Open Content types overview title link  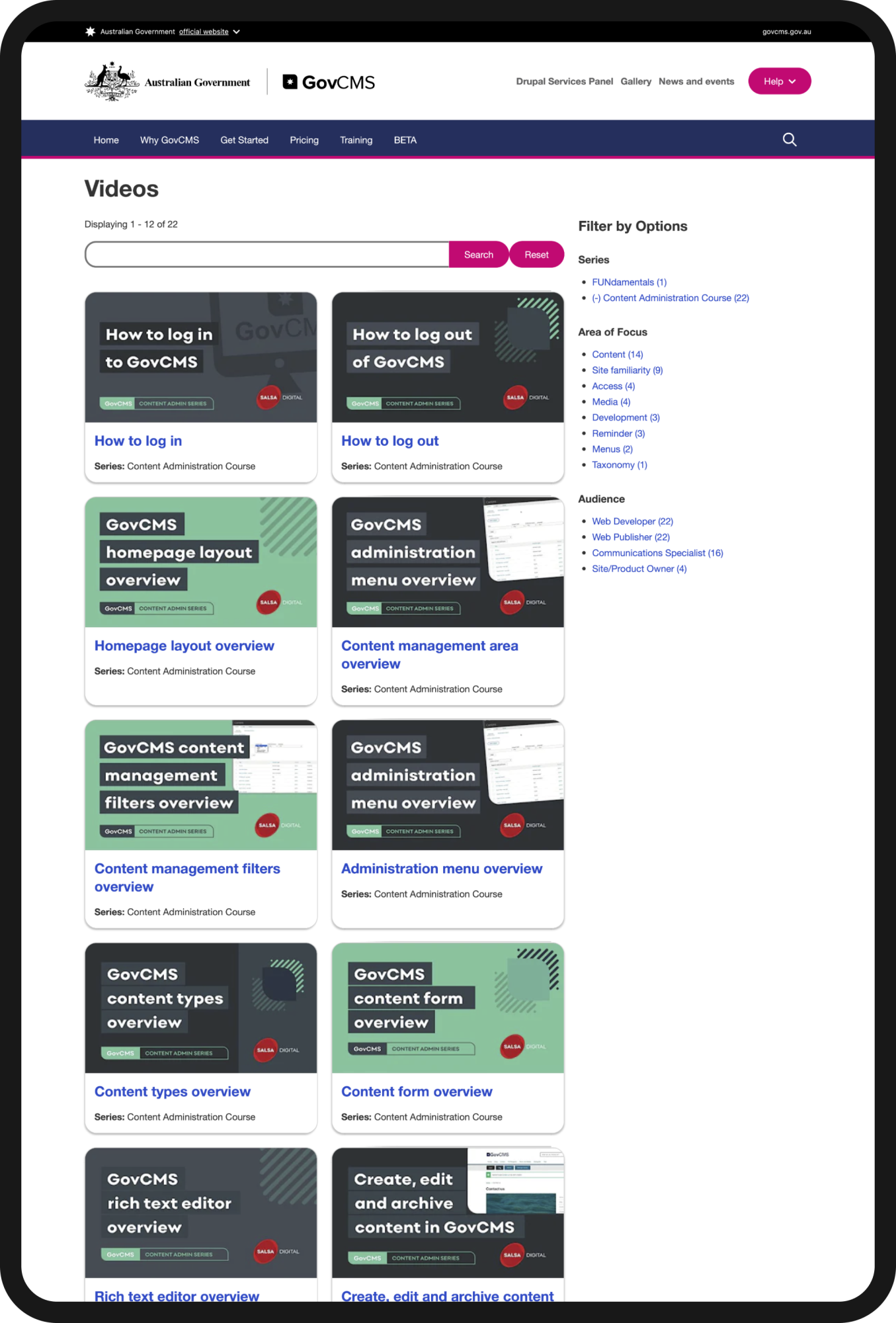173,1092
